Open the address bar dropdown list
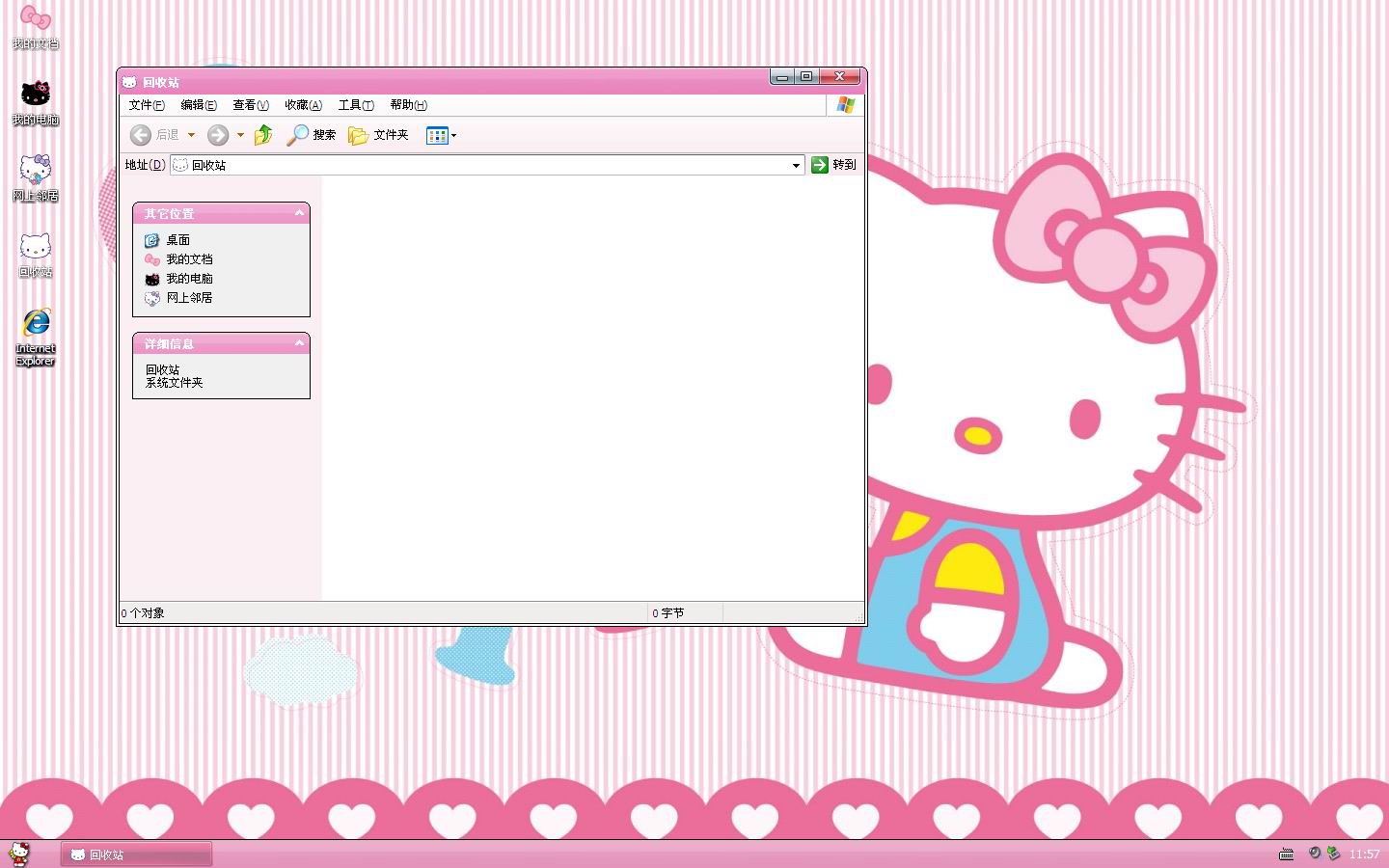The width and height of the screenshot is (1389, 868). (x=796, y=165)
